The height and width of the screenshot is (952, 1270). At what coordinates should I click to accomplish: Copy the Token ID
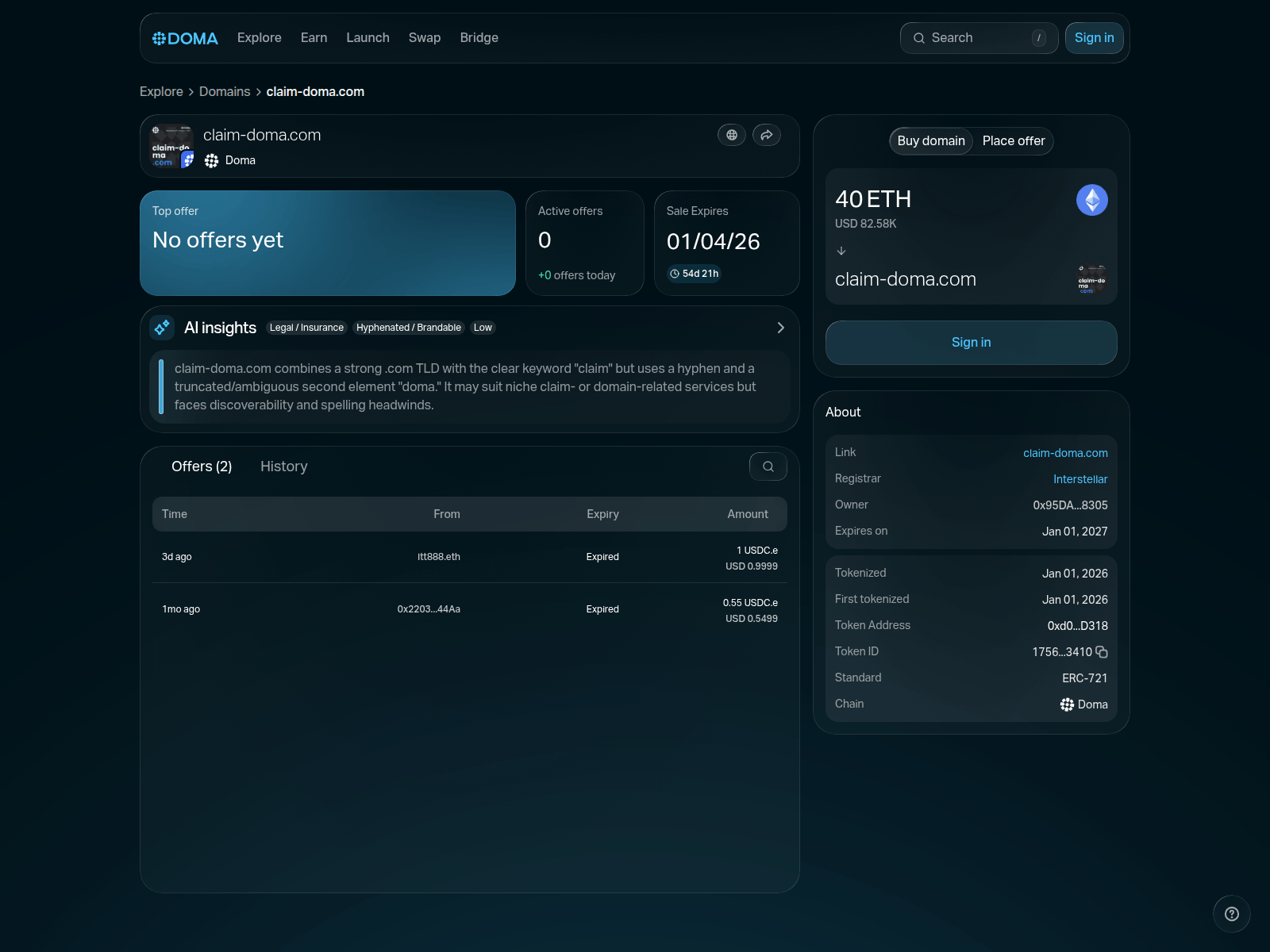tap(1102, 652)
